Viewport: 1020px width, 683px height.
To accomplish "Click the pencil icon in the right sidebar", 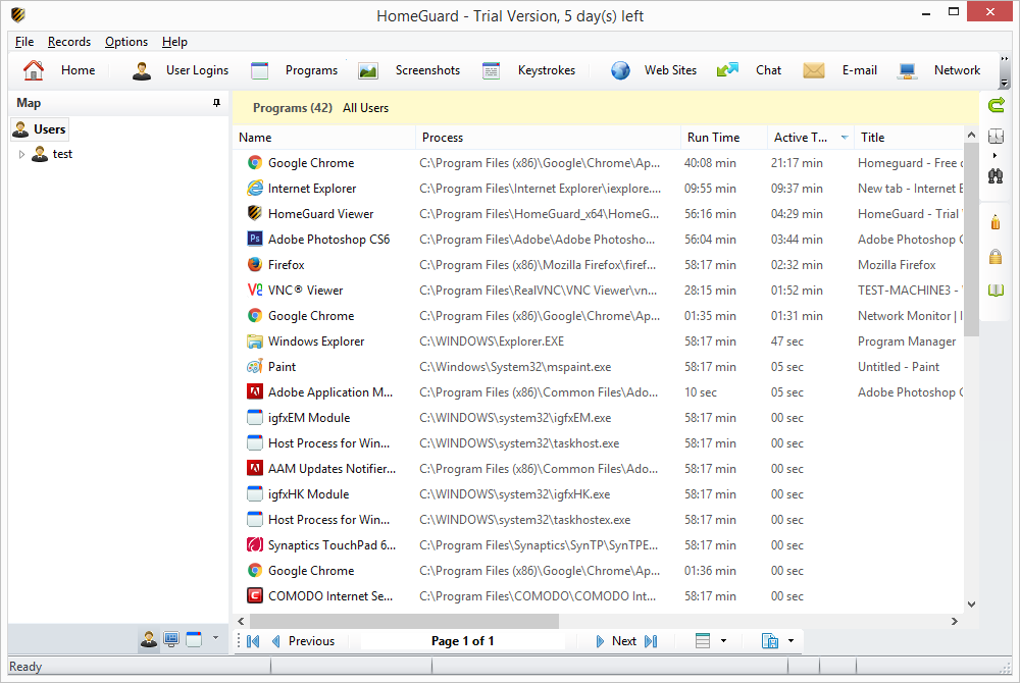I will tap(996, 222).
